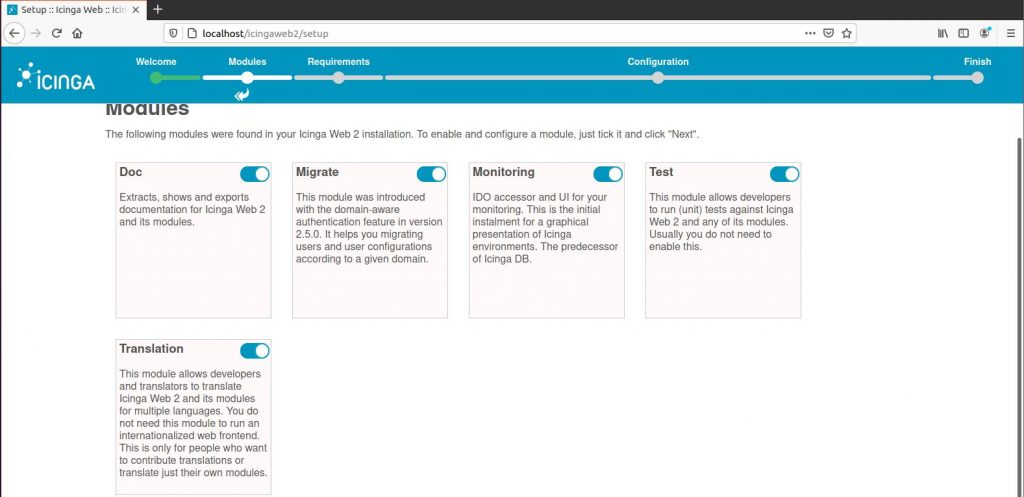The image size is (1024, 497).
Task: Click the page vertical scrollbar
Action: (x=1019, y=316)
